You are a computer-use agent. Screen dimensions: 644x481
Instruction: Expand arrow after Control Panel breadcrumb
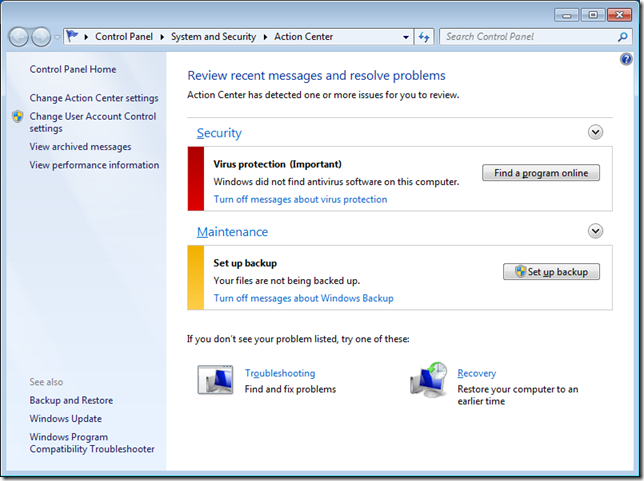click(x=162, y=37)
